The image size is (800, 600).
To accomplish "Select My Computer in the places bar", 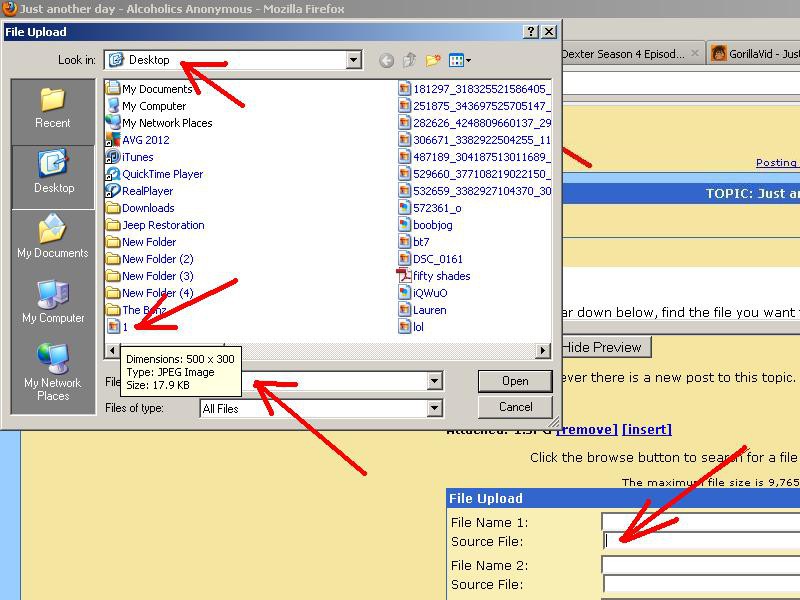I will tap(53, 303).
